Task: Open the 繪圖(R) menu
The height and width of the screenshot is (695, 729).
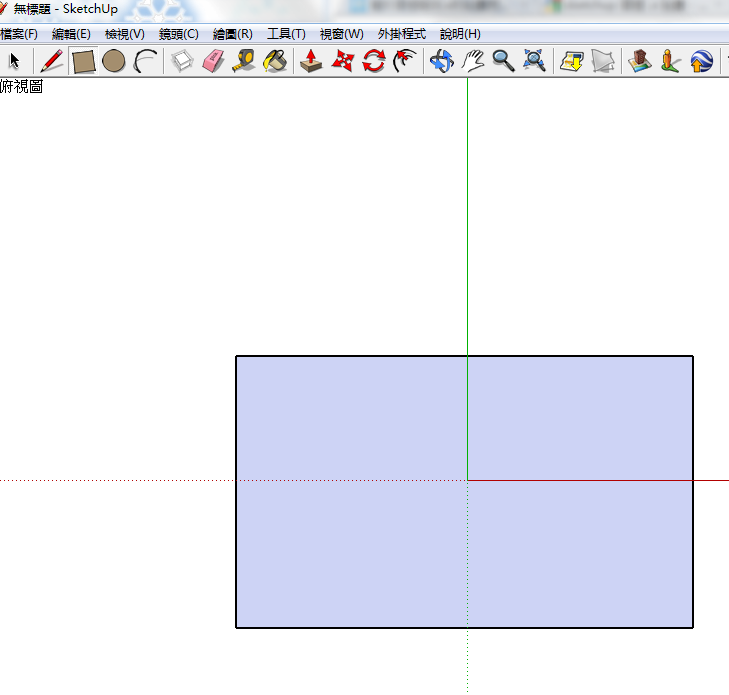Action: tap(232, 34)
